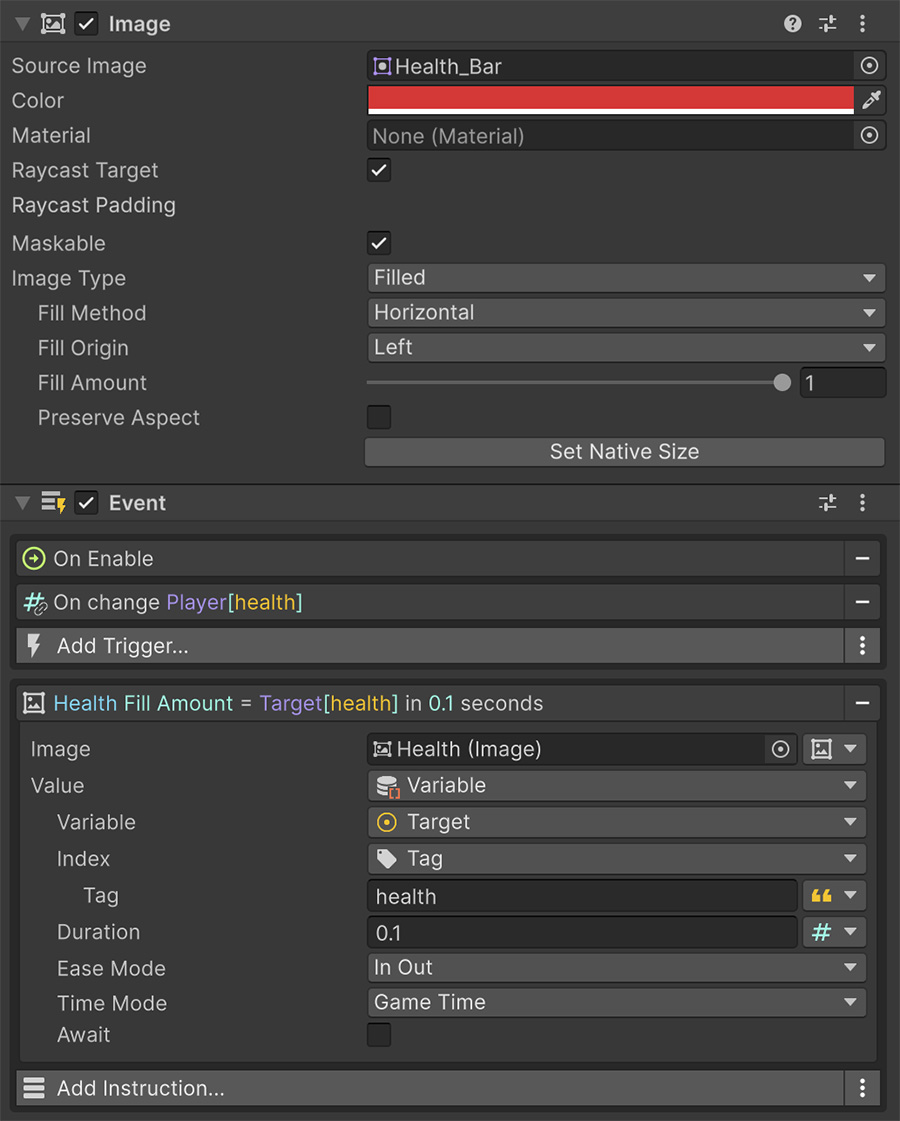Screen dimensions: 900x1121
Task: Open the Fill Origin dropdown
Action: (626, 347)
